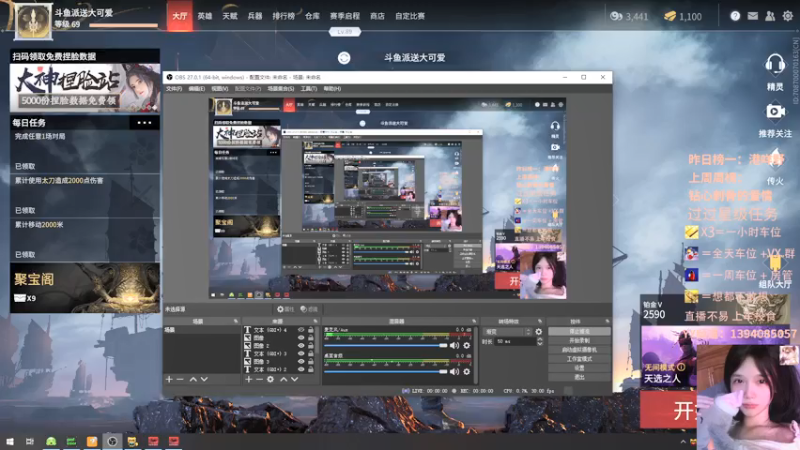This screenshot has height=450, width=800.
Task: Toggle visibility of 图像 2 source
Action: coord(301,345)
